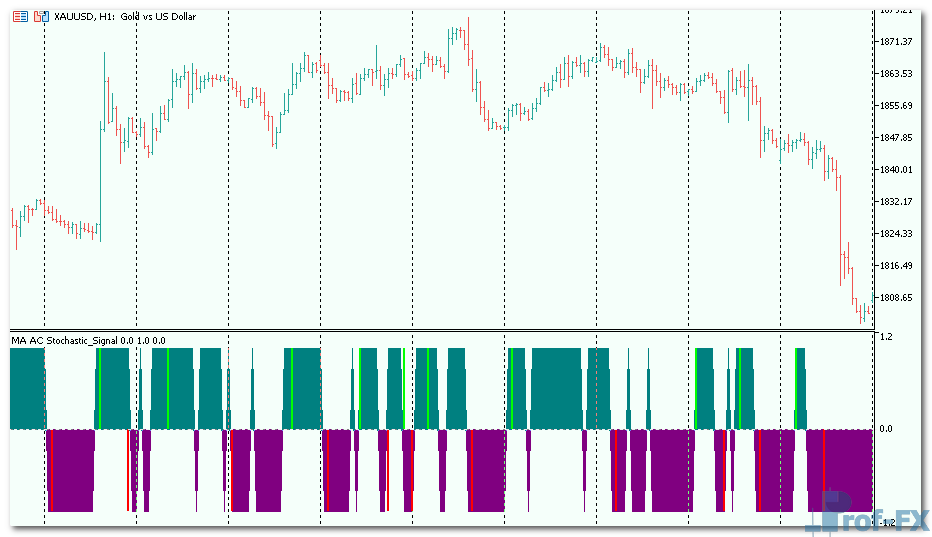Click the divider between chart and indicator
Viewport: 932px width, 537px height.
coord(440,331)
